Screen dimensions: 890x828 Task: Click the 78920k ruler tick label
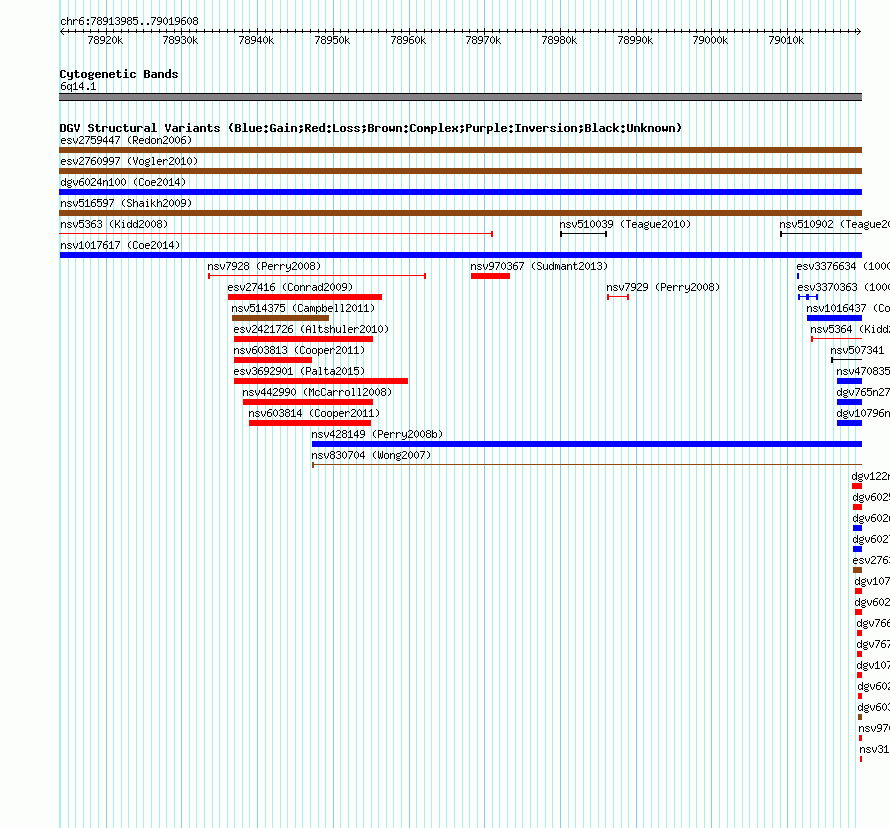105,40
